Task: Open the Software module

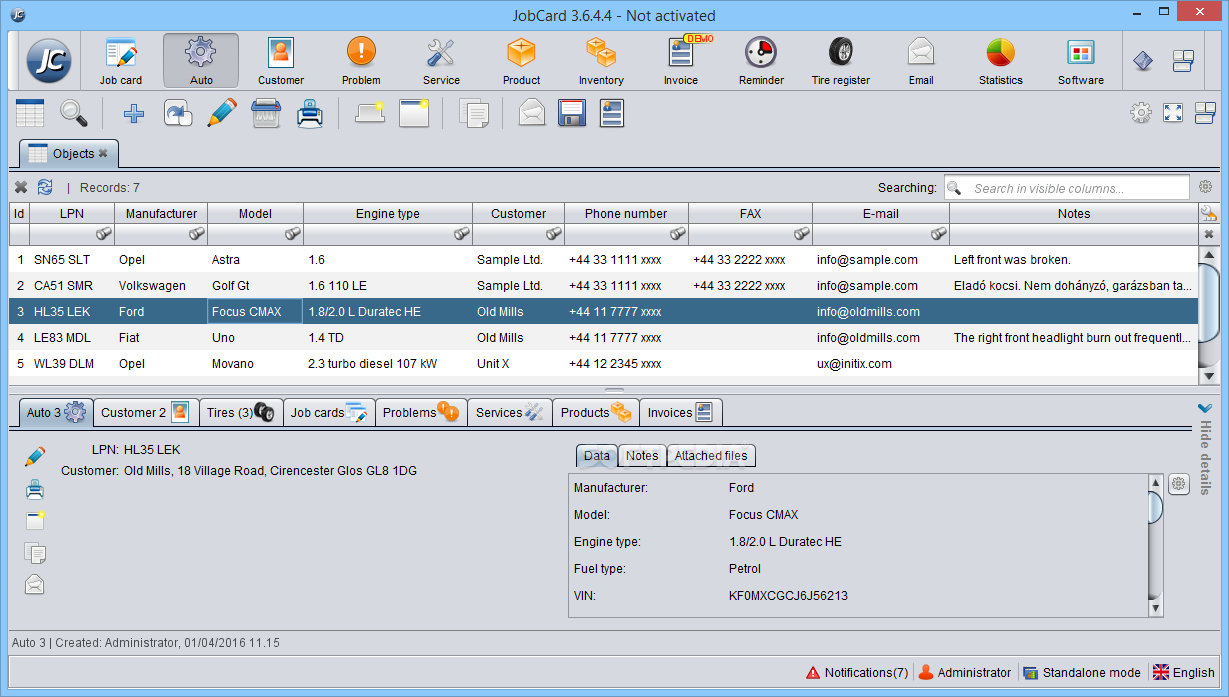Action: [x=1081, y=61]
